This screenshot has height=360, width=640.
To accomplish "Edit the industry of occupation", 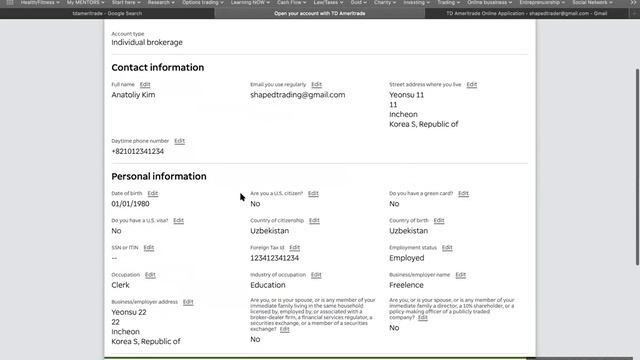I will point(316,275).
